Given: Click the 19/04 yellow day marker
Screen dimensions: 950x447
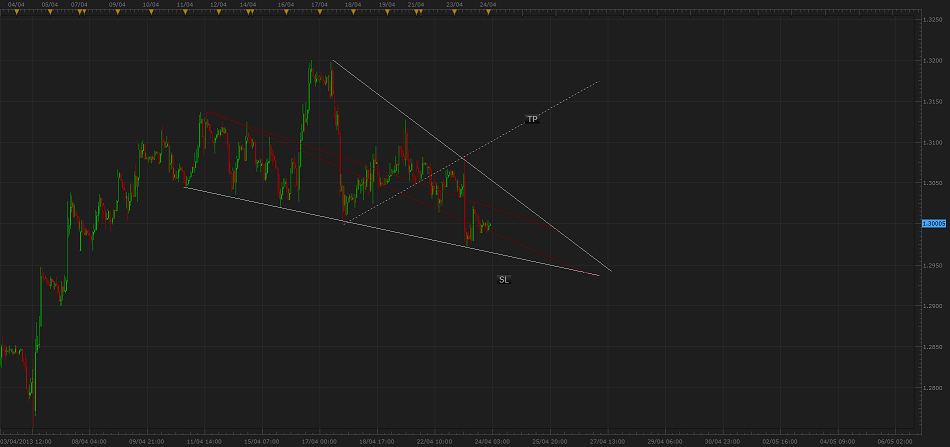Looking at the screenshot, I should pos(386,13).
